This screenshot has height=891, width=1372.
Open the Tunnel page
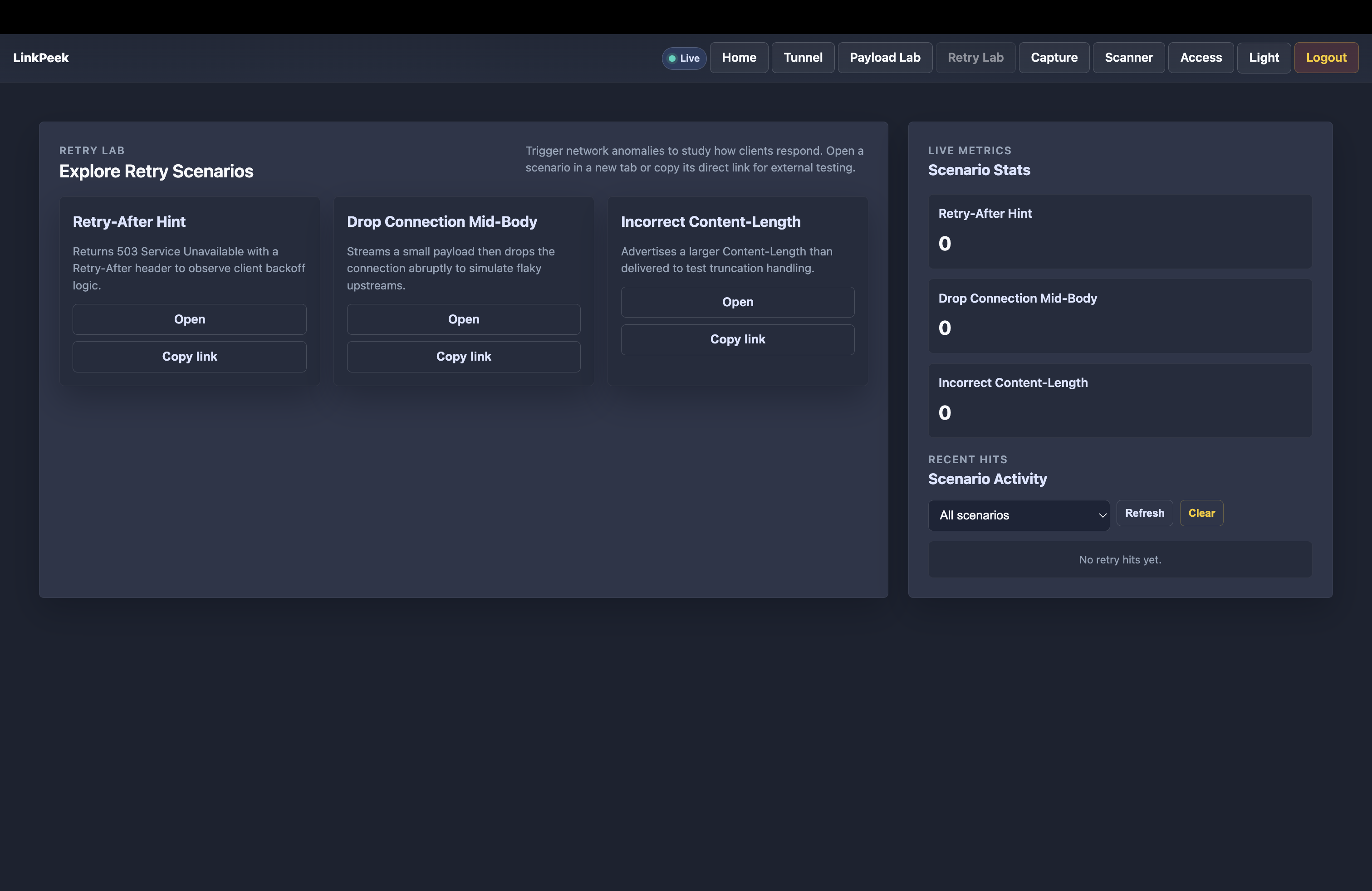(x=803, y=58)
